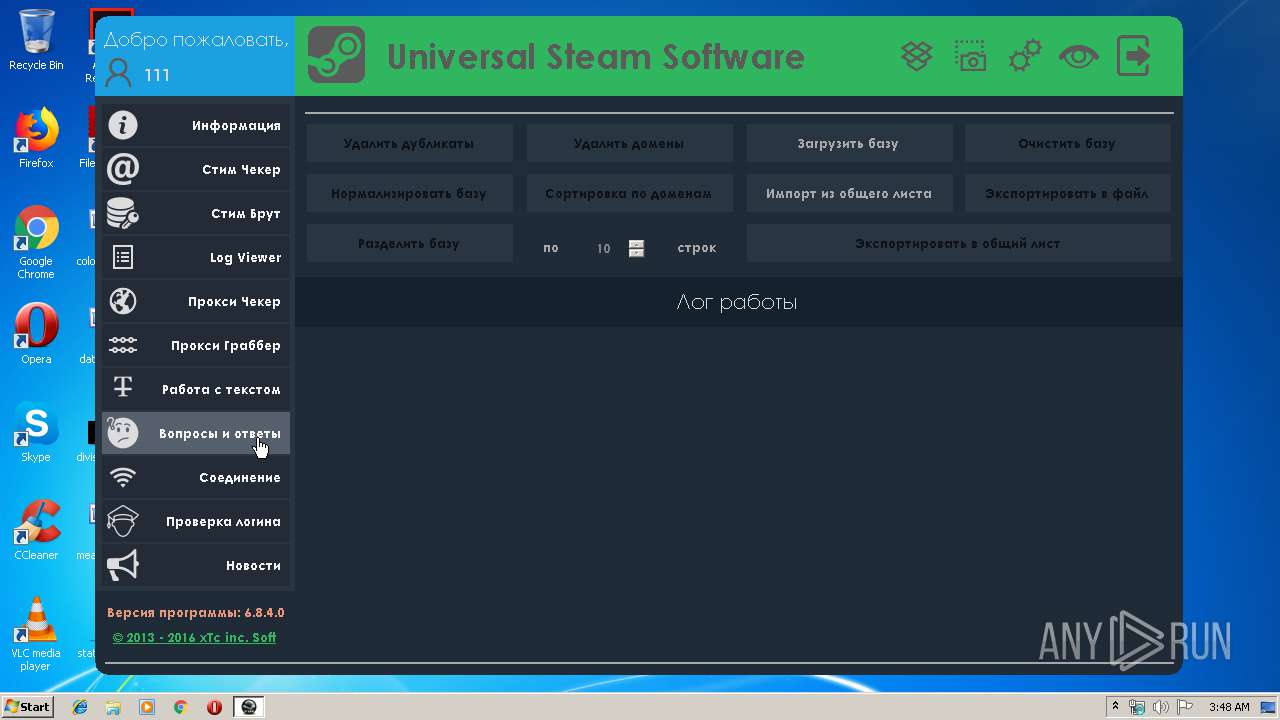Screen dimensions: 1280x720
Task: Click the screenshot camera icon in the header
Action: tap(970, 56)
